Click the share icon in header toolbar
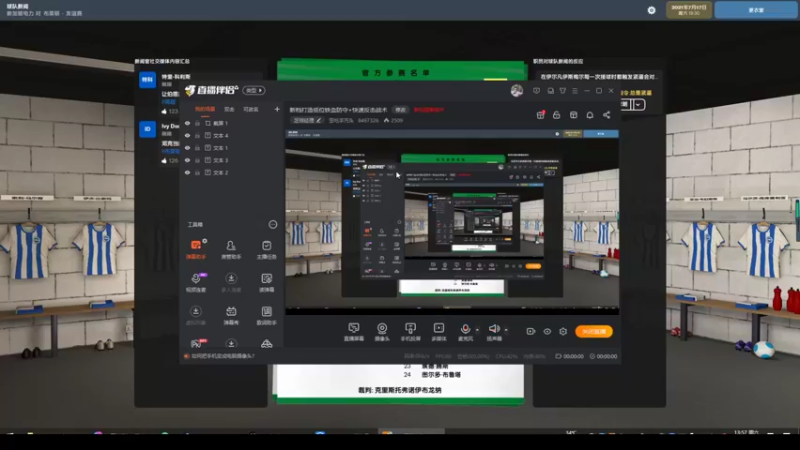Image resolution: width=800 pixels, height=450 pixels. coord(607,115)
